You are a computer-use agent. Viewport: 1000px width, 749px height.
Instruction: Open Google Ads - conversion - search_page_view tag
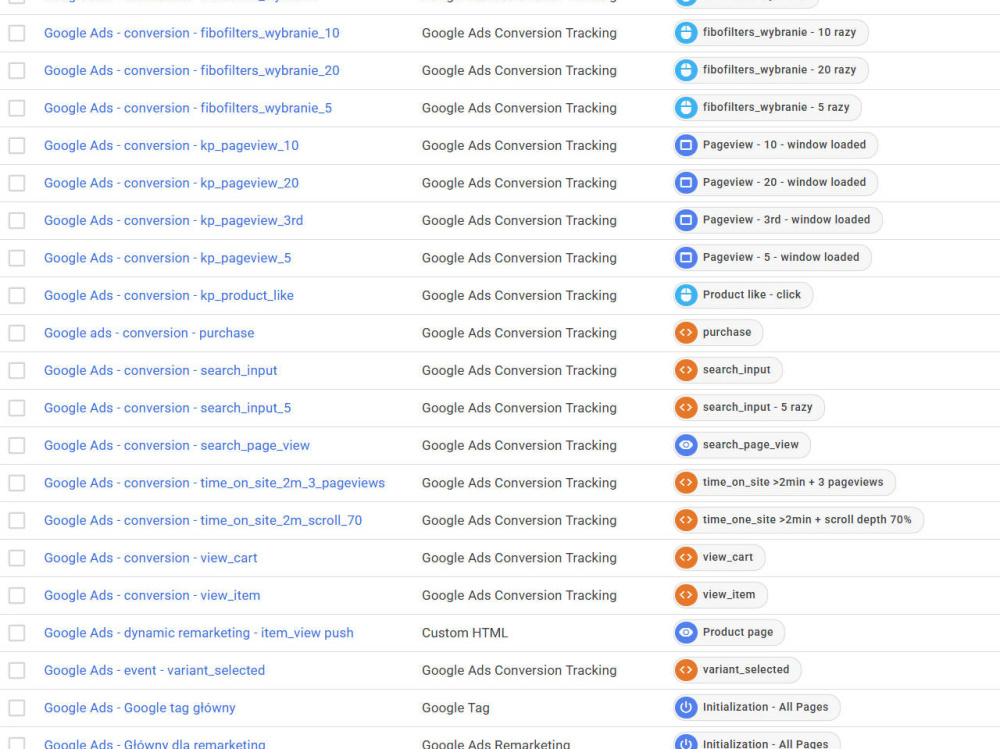(x=177, y=445)
